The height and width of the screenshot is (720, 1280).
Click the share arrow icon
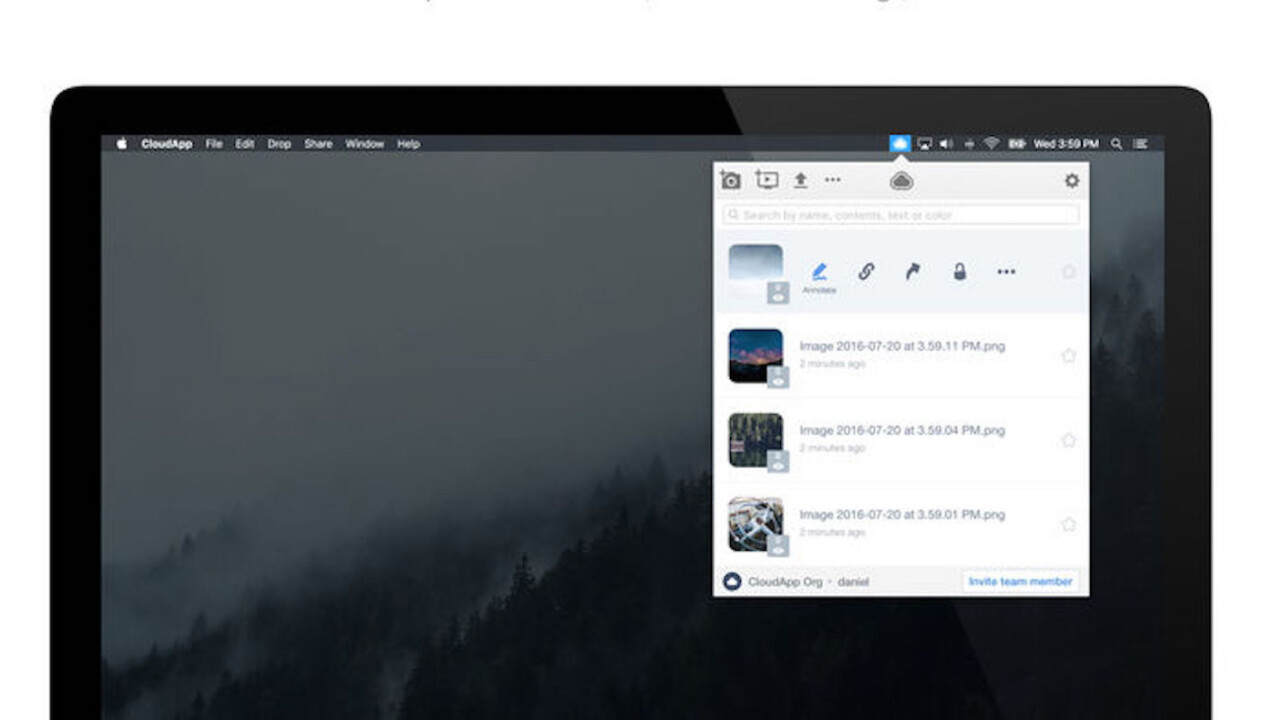click(x=912, y=271)
